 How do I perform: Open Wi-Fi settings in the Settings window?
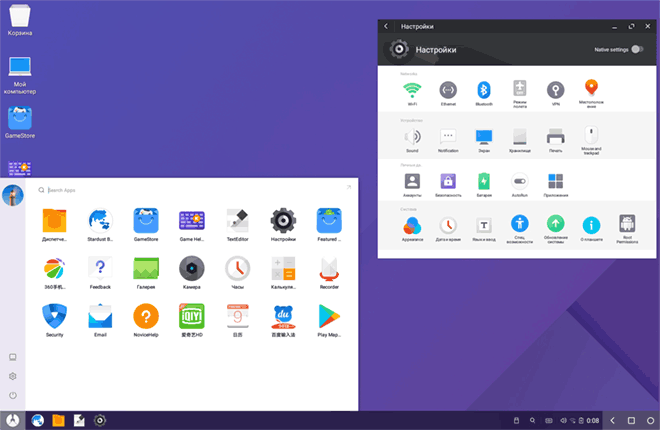(x=412, y=93)
